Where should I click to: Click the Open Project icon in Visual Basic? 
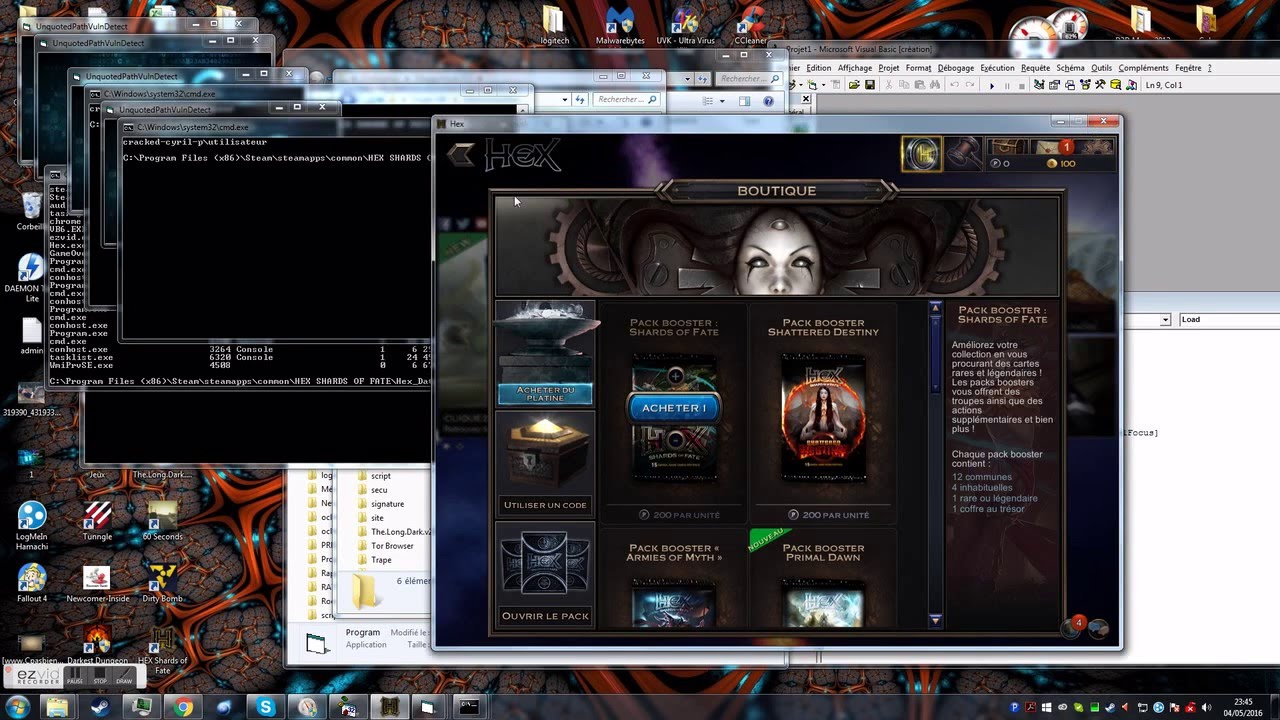(856, 86)
